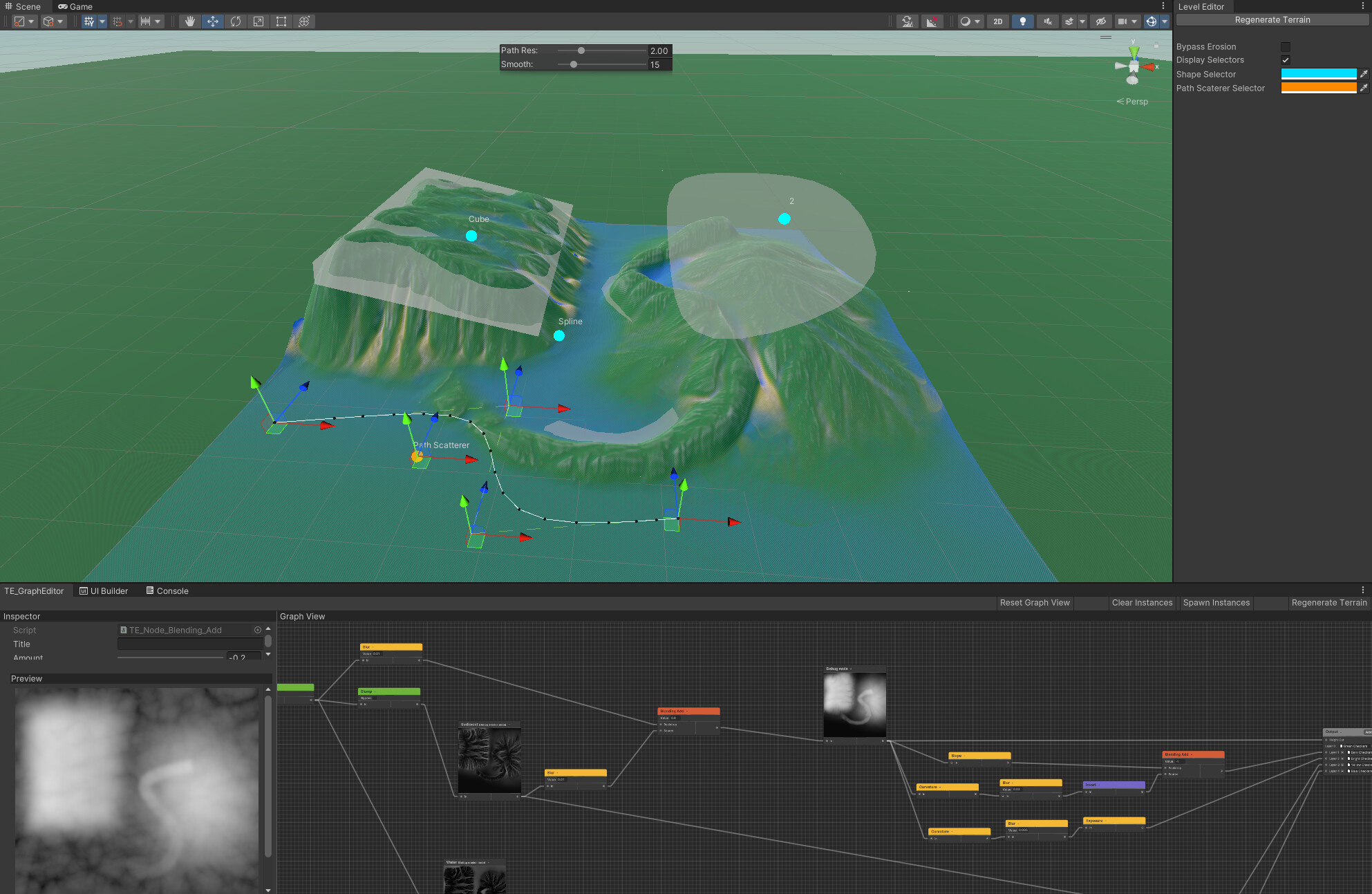Enable the Bypass Erosion checkbox

coord(1286,46)
